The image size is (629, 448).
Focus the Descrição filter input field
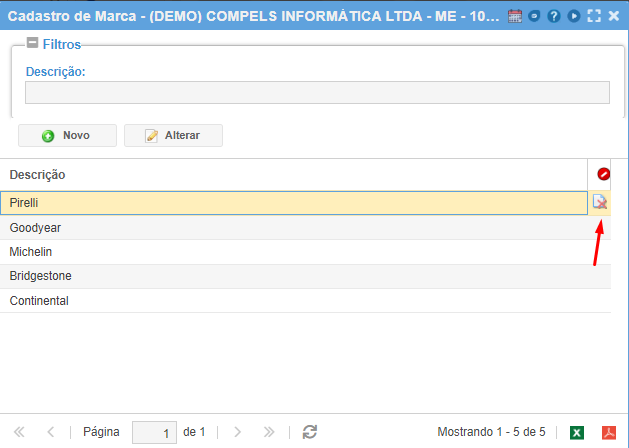[x=317, y=93]
